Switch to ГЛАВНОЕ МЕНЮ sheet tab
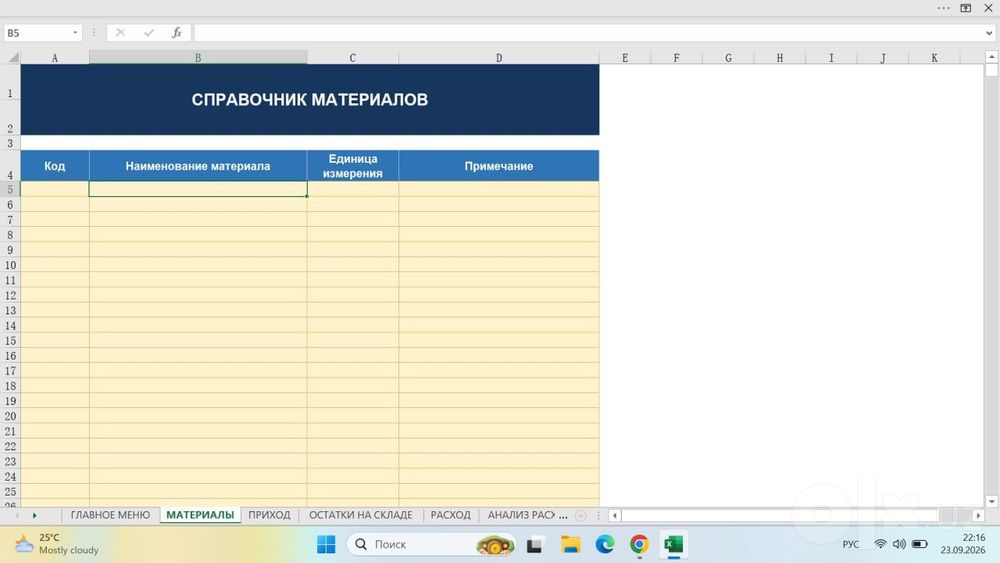 [x=110, y=515]
